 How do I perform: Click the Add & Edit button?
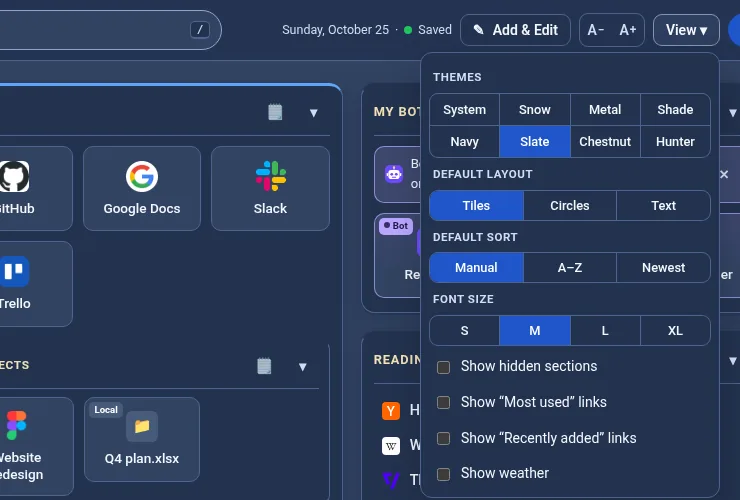tap(515, 30)
